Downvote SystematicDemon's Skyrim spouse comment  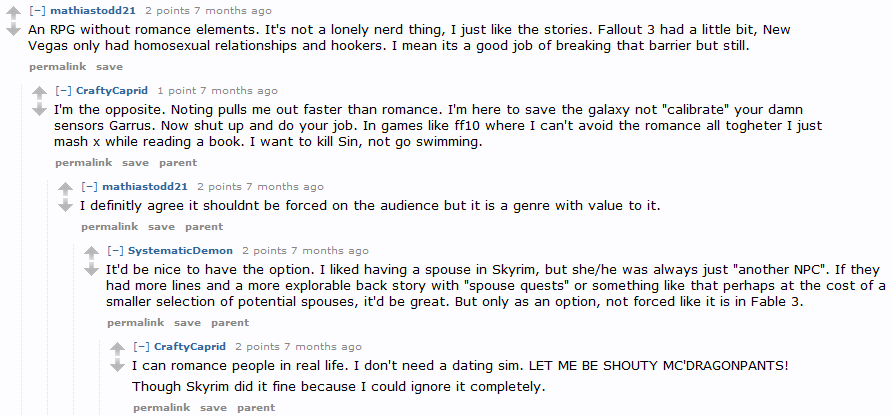coord(91,269)
